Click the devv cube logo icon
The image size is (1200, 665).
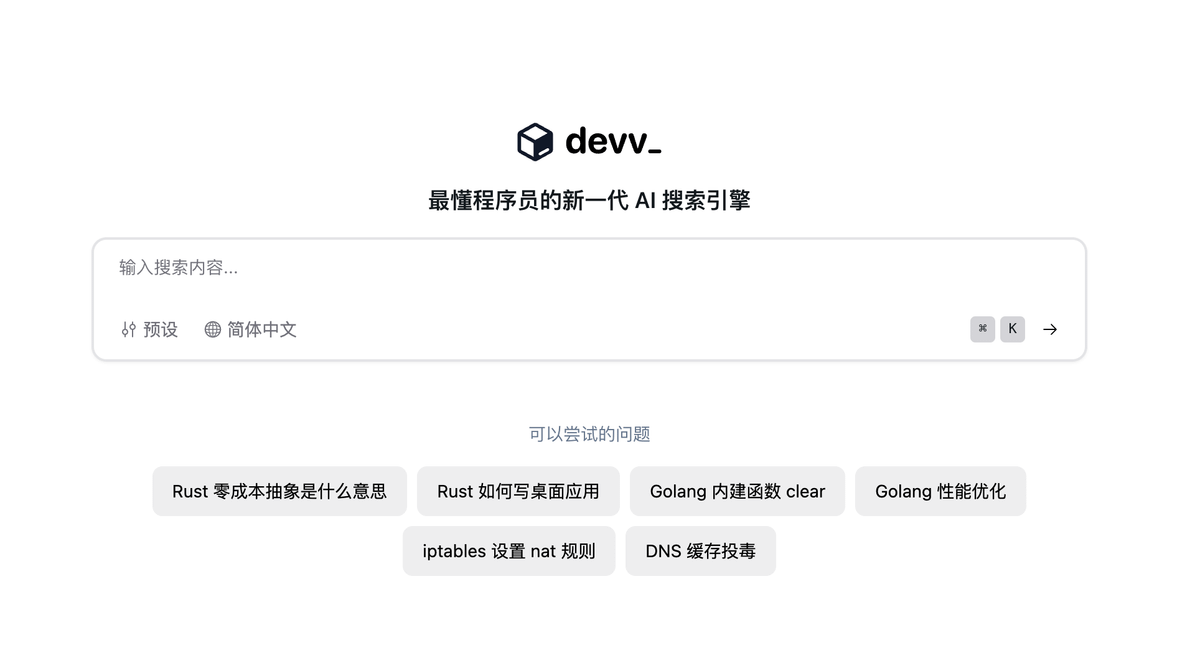535,142
